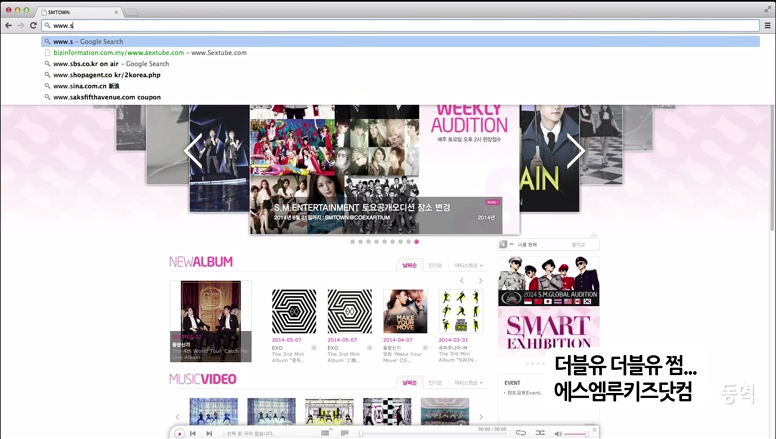Image resolution: width=776 pixels, height=439 pixels.
Task: Open the Chrome hamburger menu
Action: (768, 25)
